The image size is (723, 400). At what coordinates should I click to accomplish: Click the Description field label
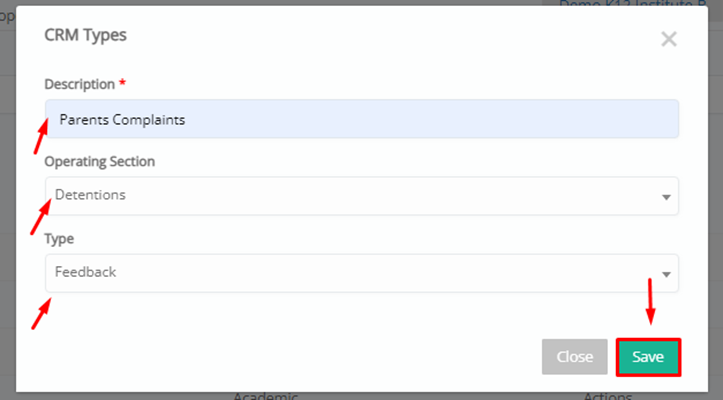(x=80, y=84)
